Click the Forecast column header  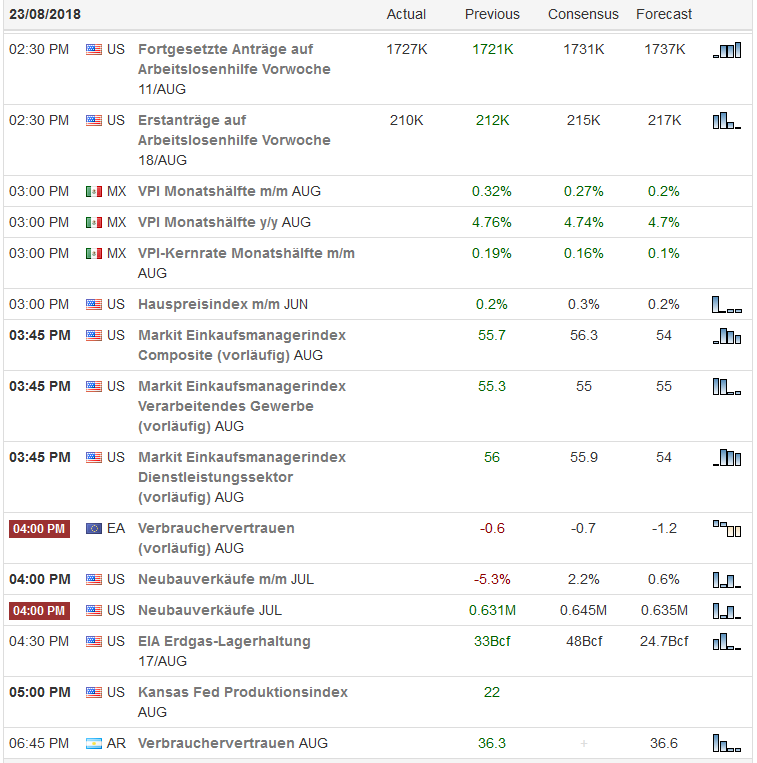664,14
